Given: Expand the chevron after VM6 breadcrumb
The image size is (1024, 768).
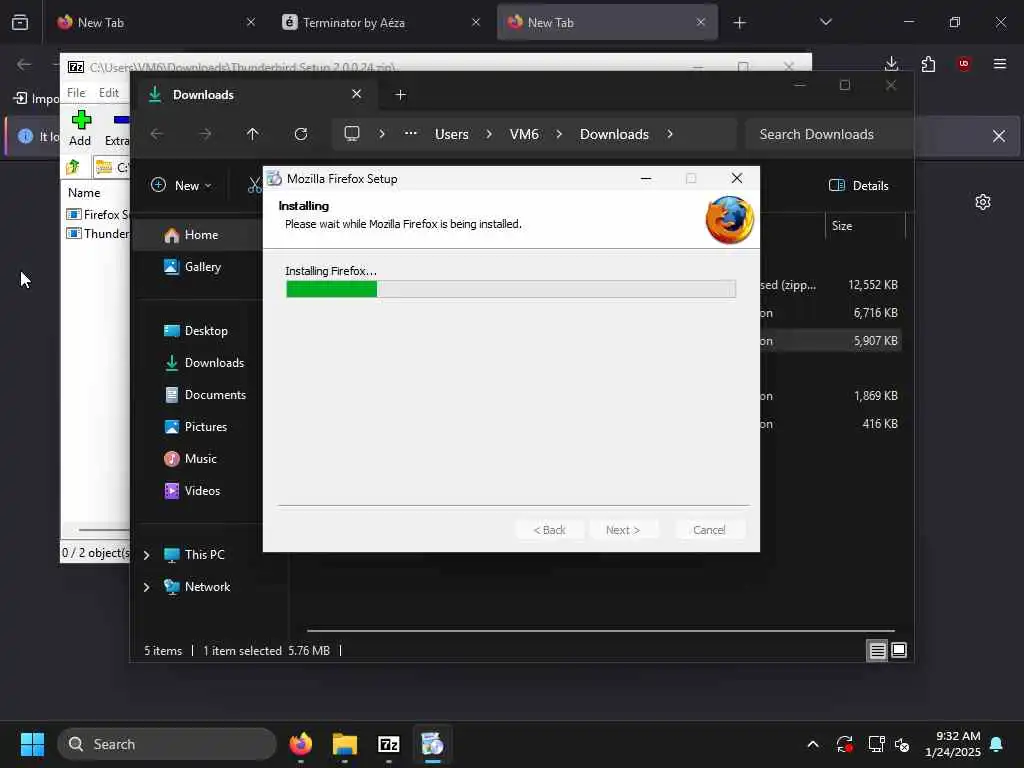Looking at the screenshot, I should coord(559,134).
